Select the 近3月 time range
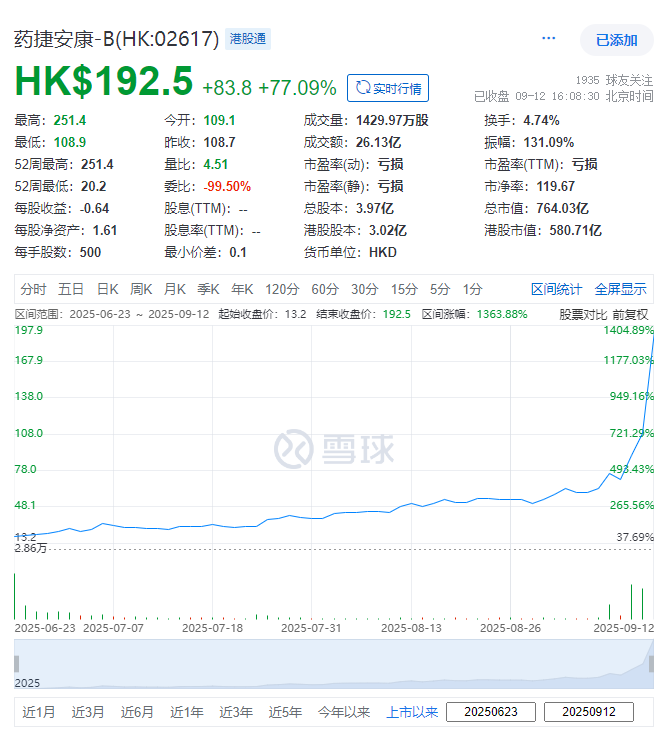 88,712
